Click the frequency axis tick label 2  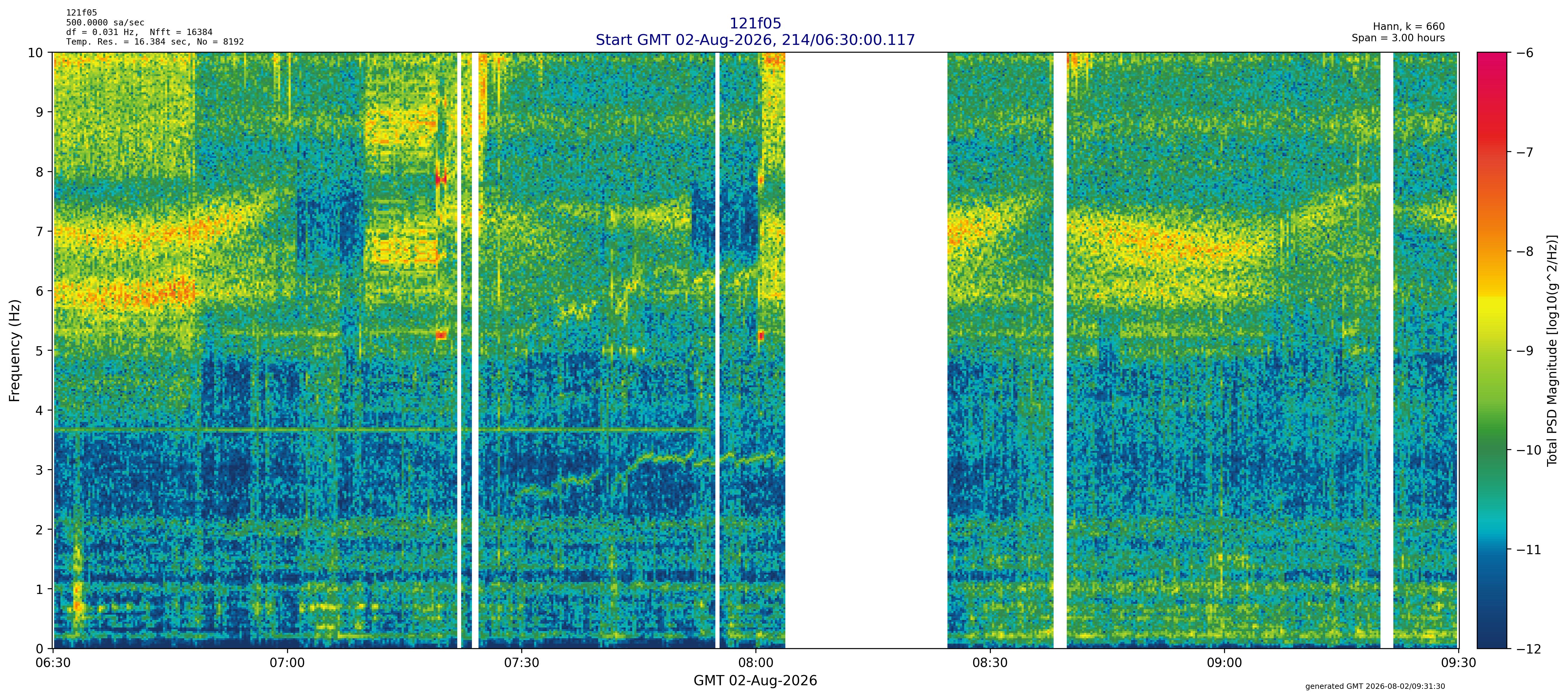[39, 530]
